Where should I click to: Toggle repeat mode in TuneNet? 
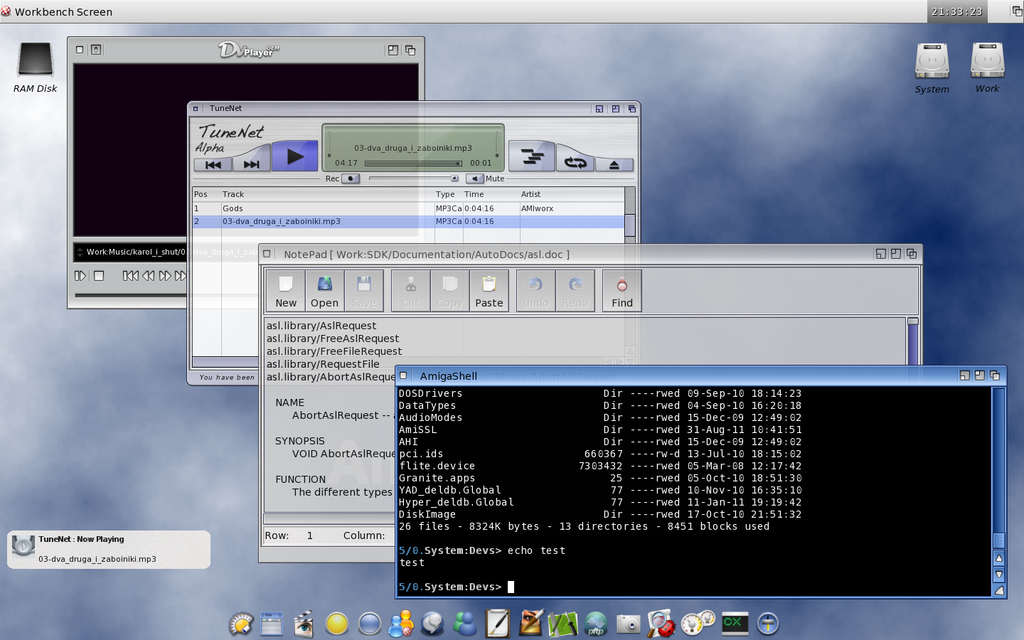coord(575,161)
